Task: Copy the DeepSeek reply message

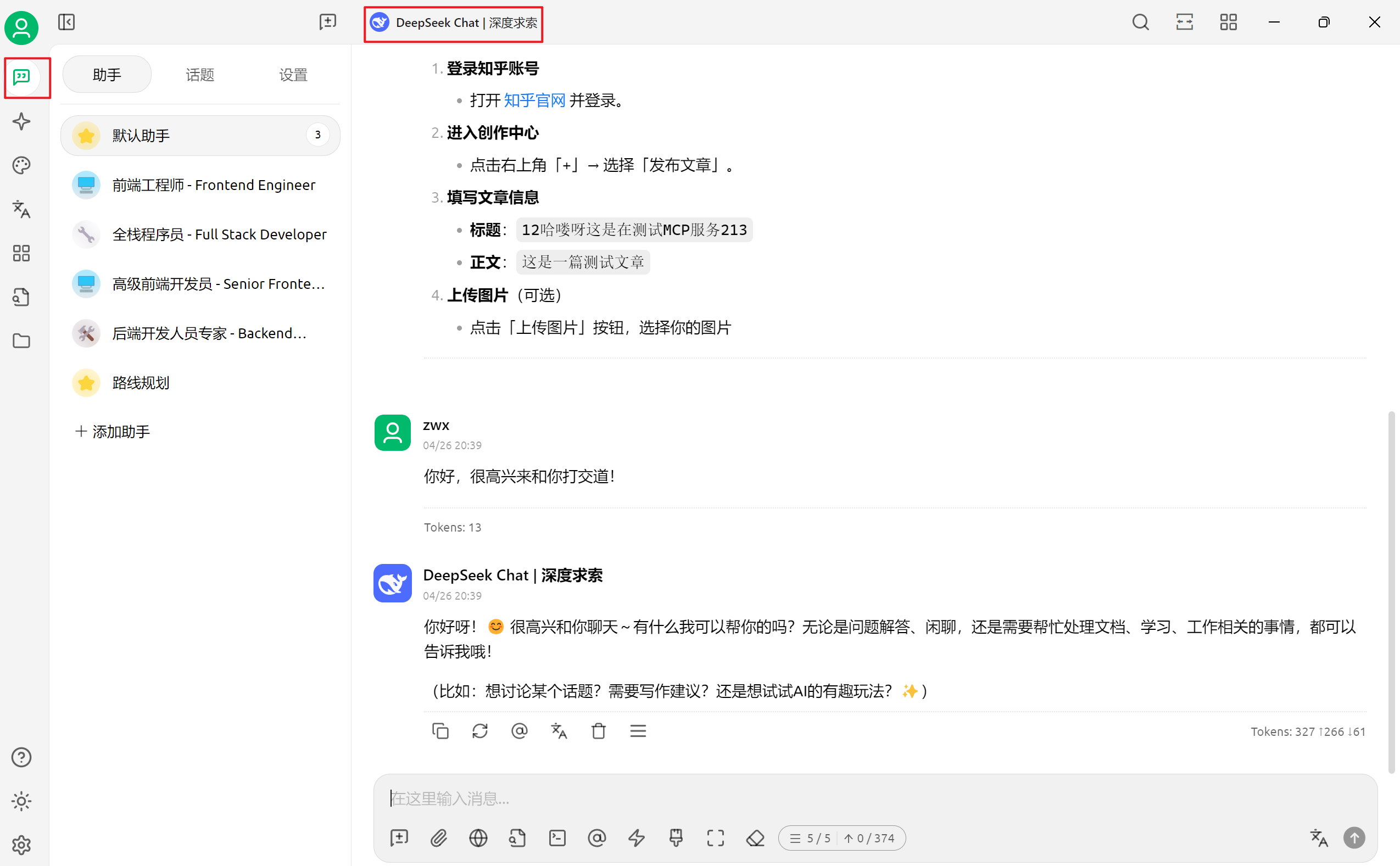Action: 440,731
